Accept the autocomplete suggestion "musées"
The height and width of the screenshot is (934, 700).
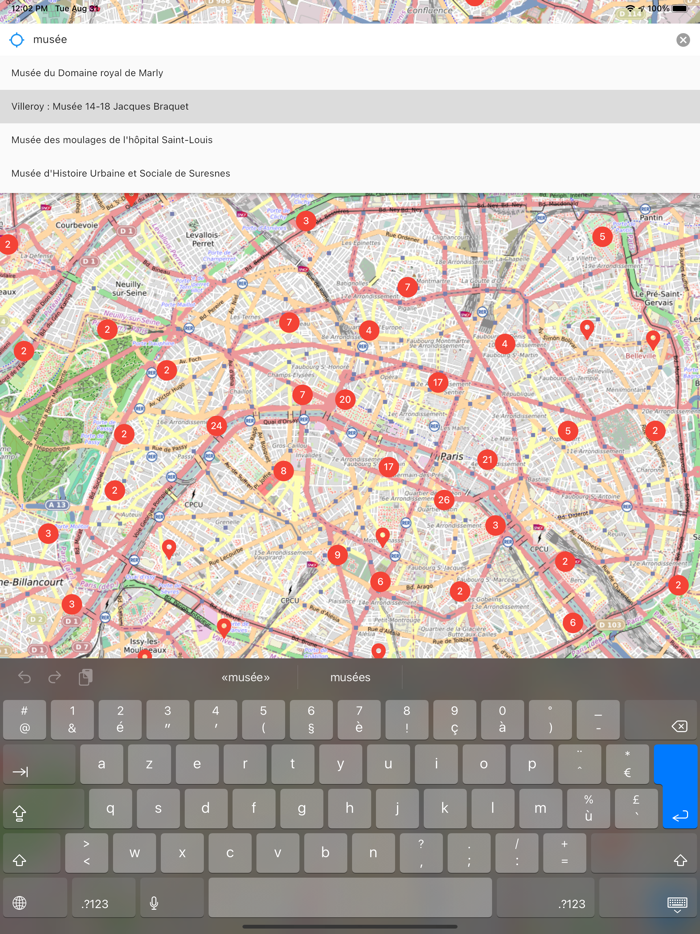point(350,677)
